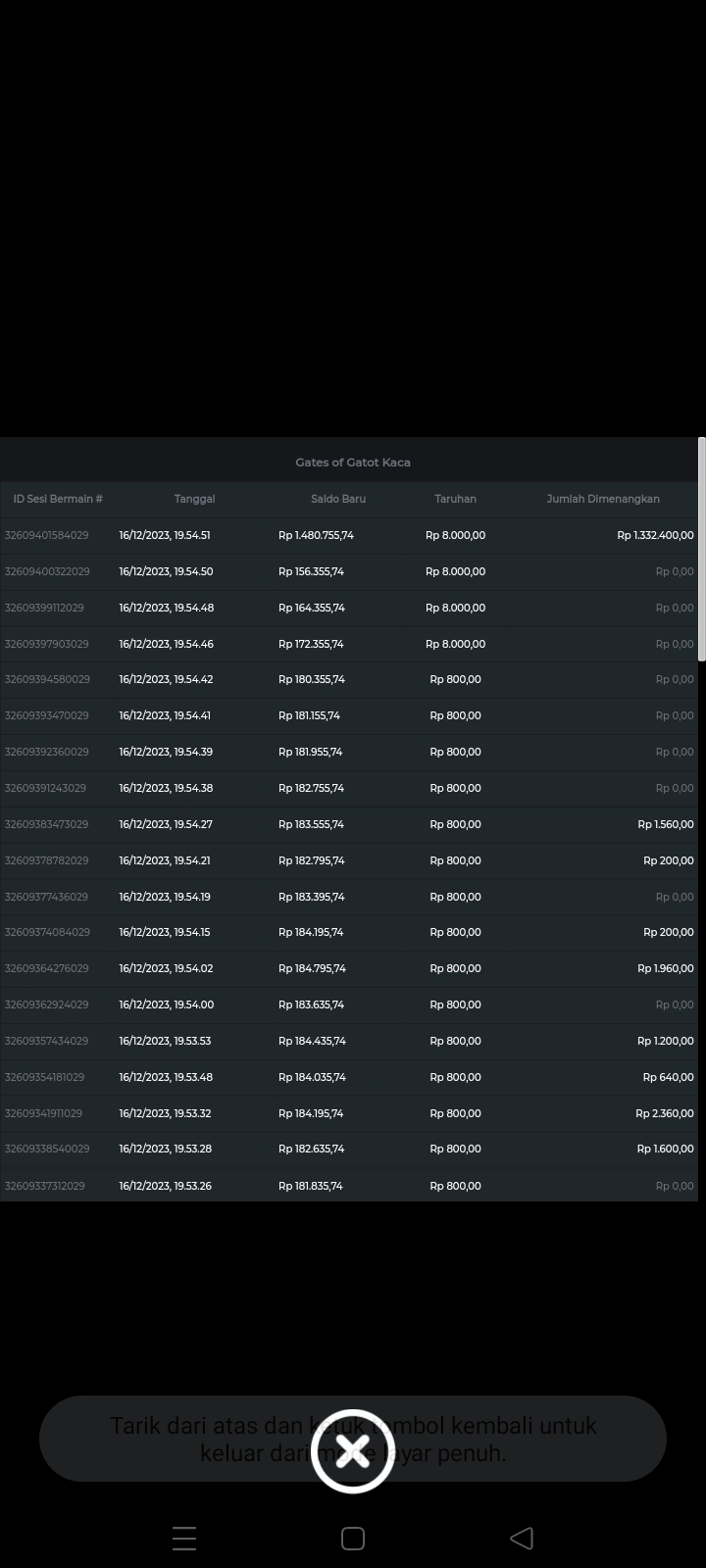Open the recent apps three-line button
The width and height of the screenshot is (706, 1568).
(184, 1538)
